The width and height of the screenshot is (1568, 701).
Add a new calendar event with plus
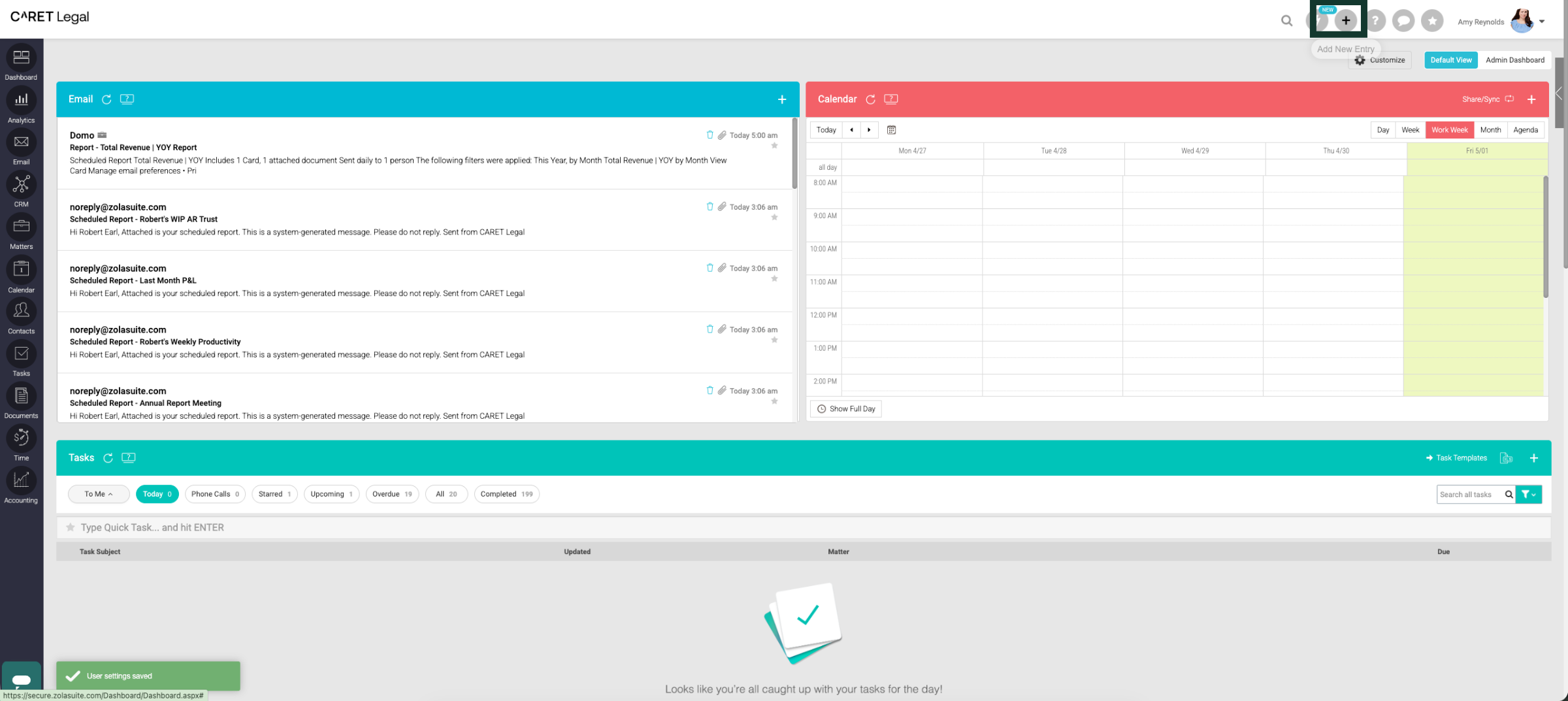point(1531,99)
